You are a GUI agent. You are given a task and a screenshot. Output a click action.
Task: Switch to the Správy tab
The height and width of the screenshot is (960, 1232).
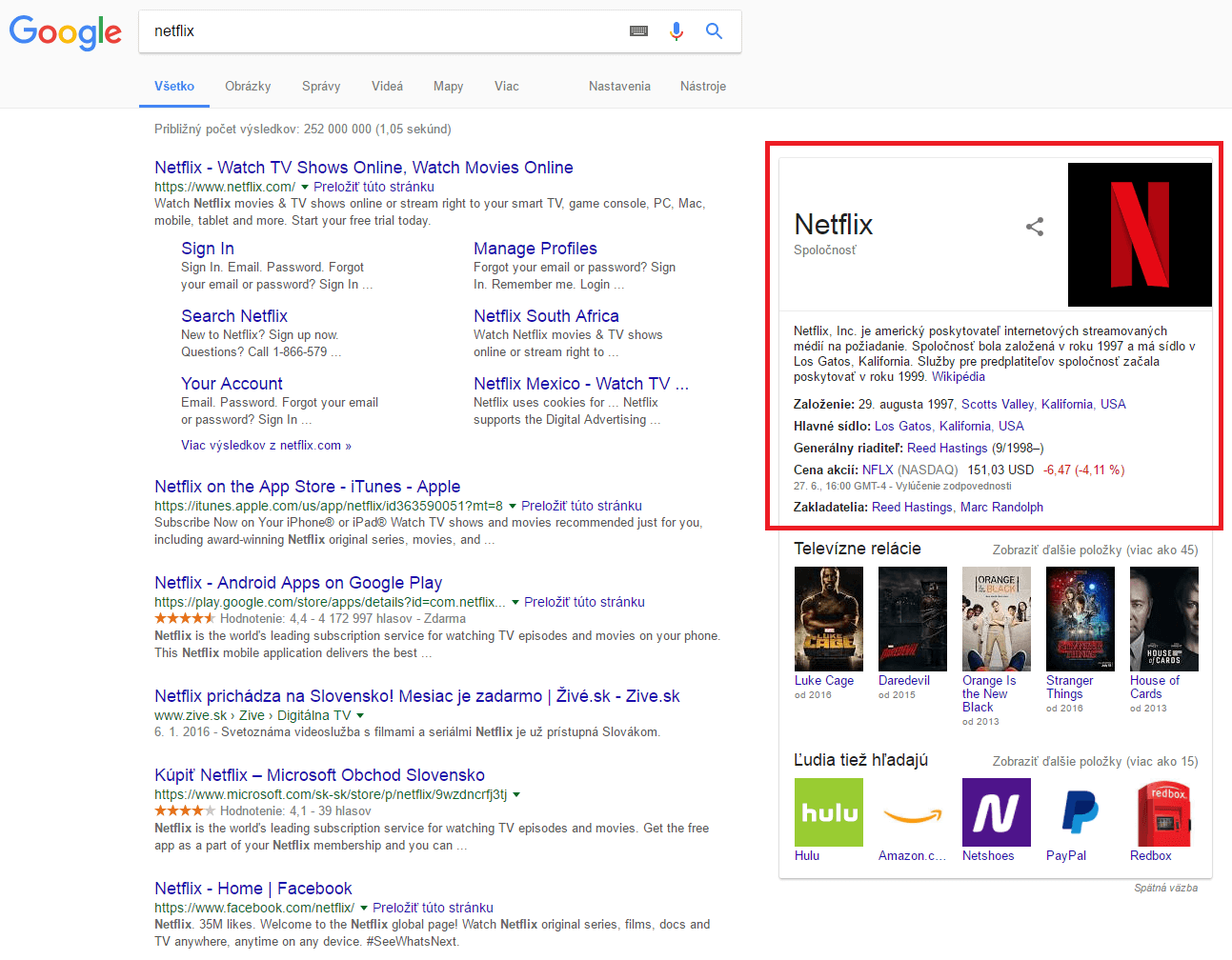[x=321, y=86]
